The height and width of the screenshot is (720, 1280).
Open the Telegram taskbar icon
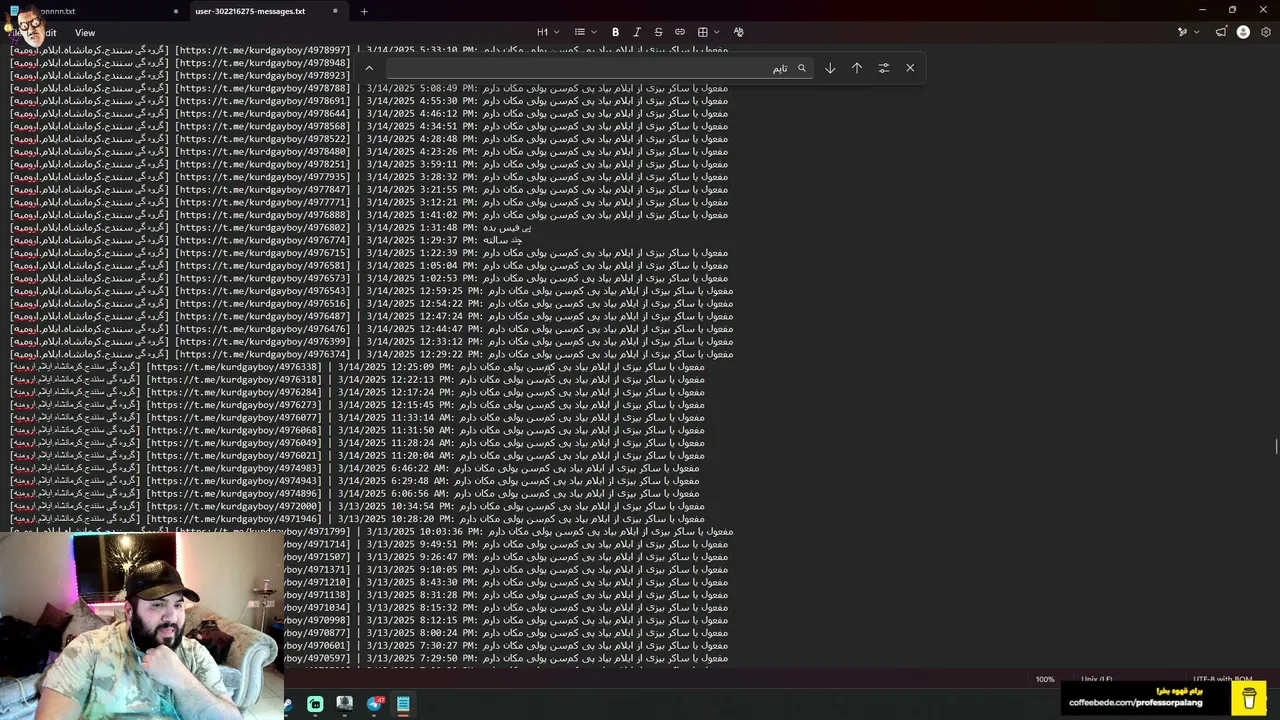(375, 703)
